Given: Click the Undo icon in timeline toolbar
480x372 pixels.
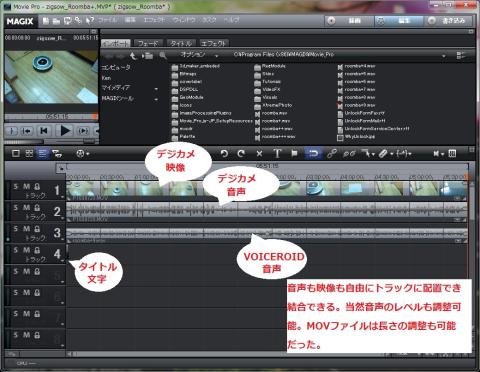Looking at the screenshot, I should click(x=224, y=154).
